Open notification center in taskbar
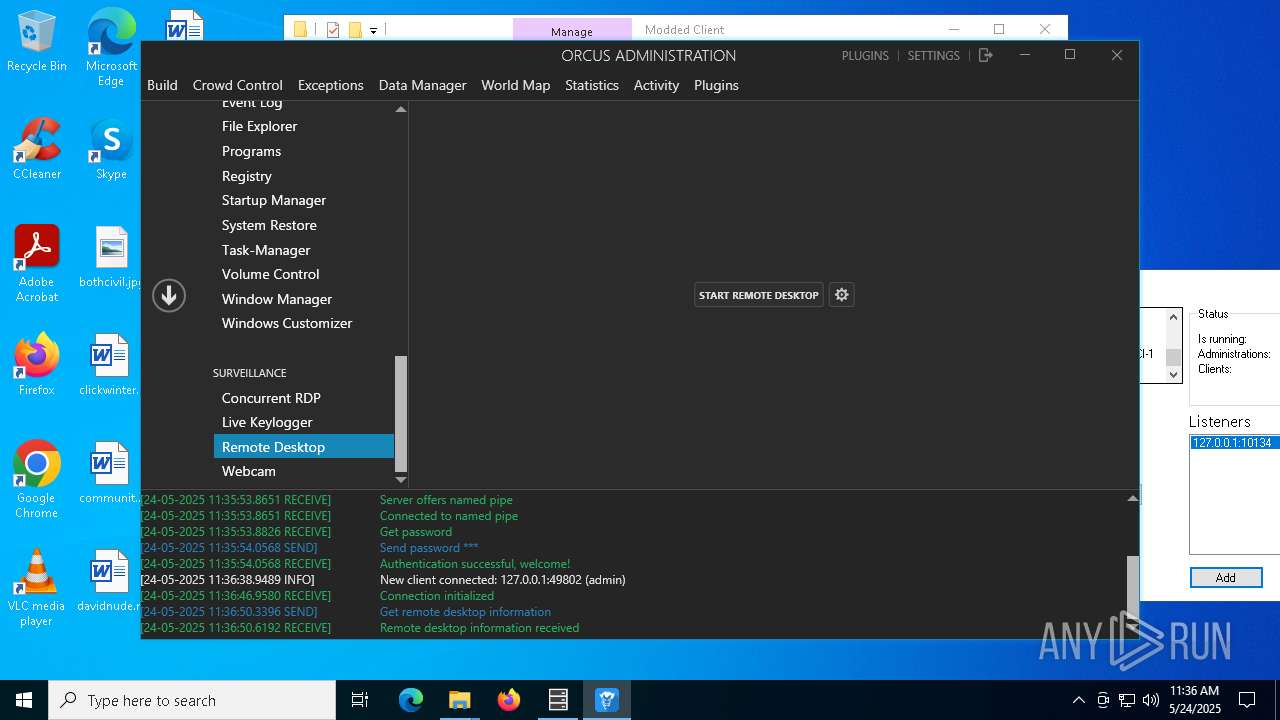This screenshot has height=720, width=1280. tap(1247, 700)
